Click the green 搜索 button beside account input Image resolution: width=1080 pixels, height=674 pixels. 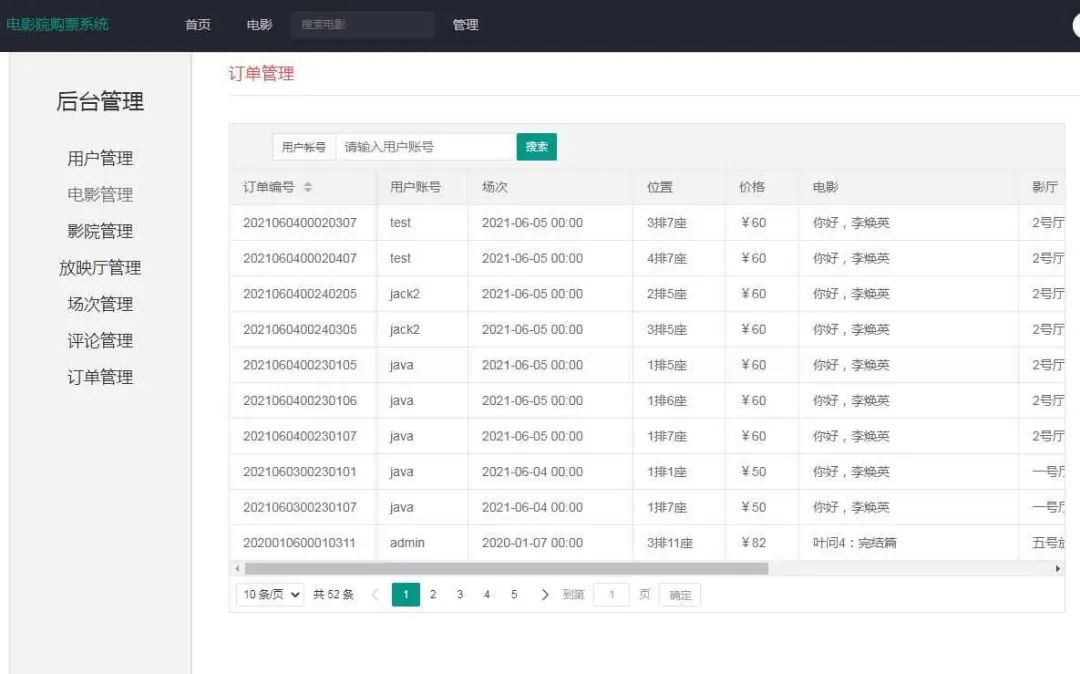pos(536,146)
